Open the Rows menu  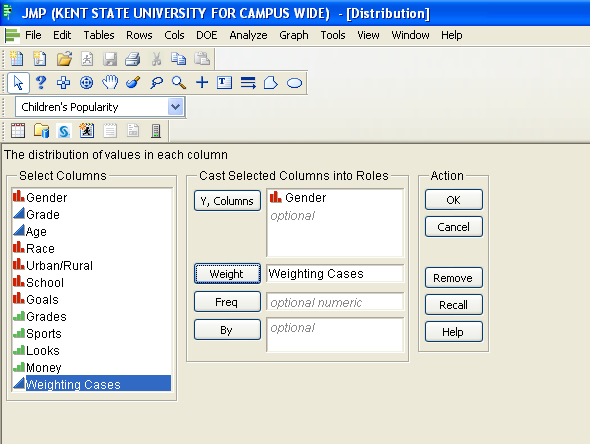(x=139, y=35)
